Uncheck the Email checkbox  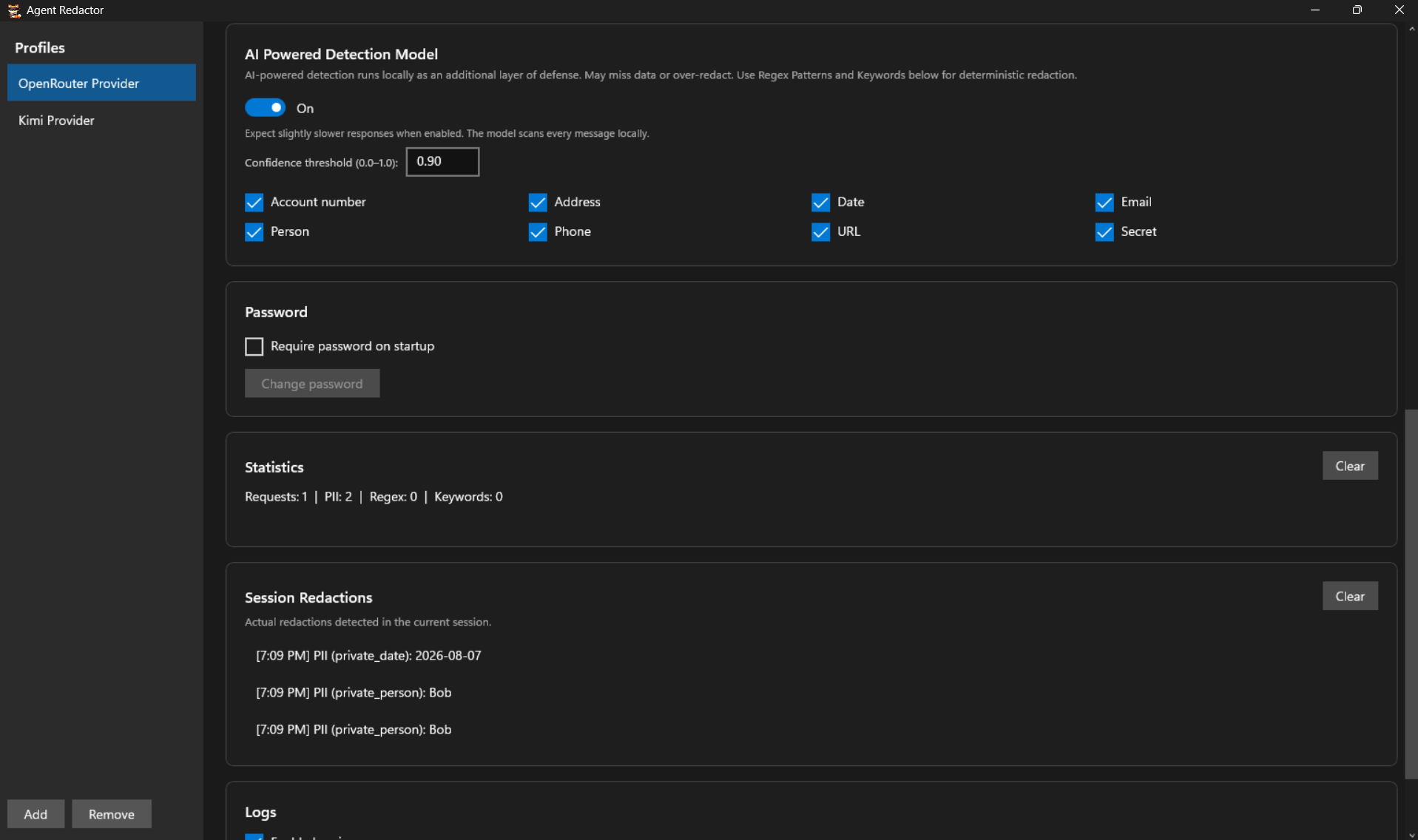[1104, 202]
